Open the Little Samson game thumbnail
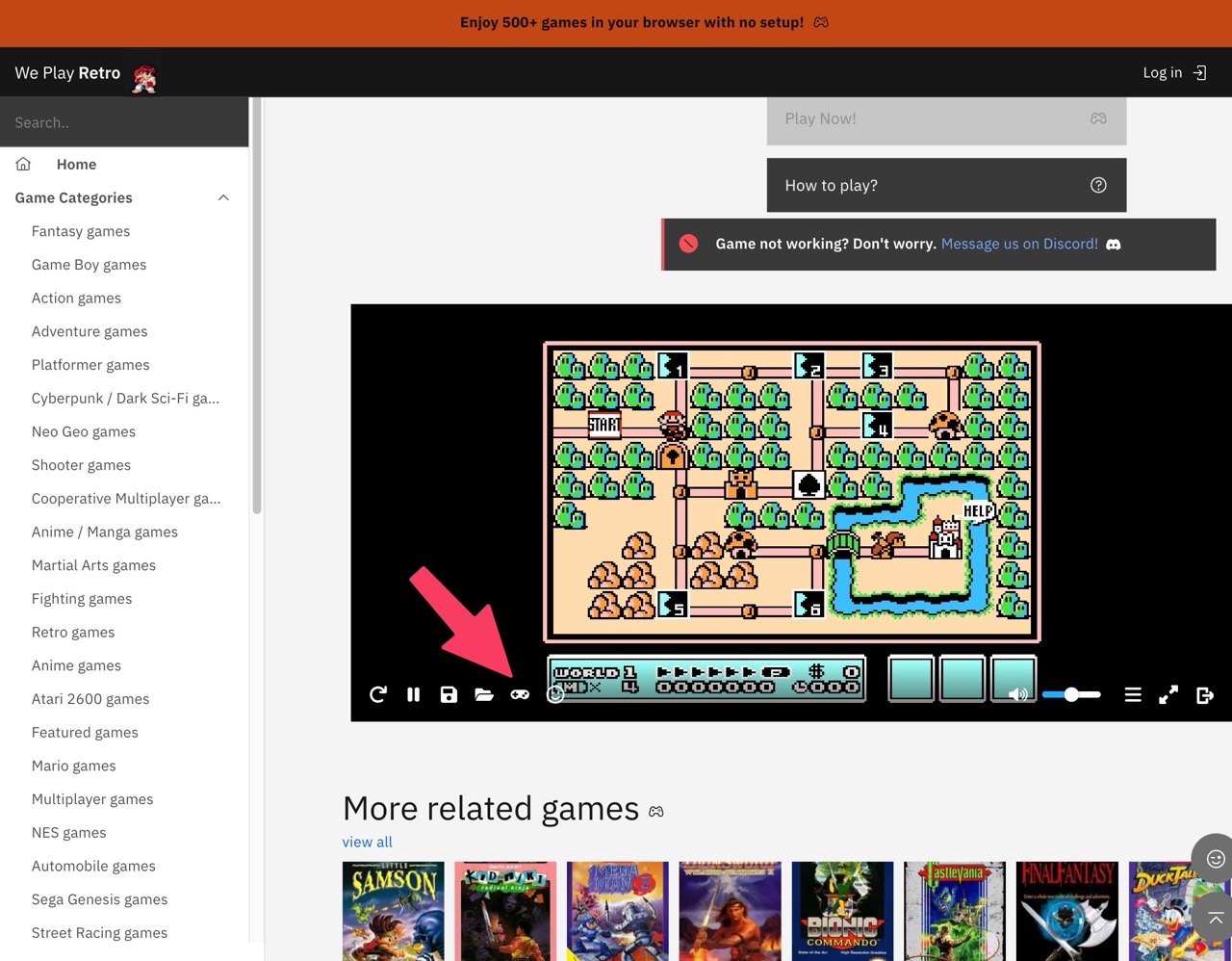Viewport: 1232px width, 961px height. click(394, 911)
